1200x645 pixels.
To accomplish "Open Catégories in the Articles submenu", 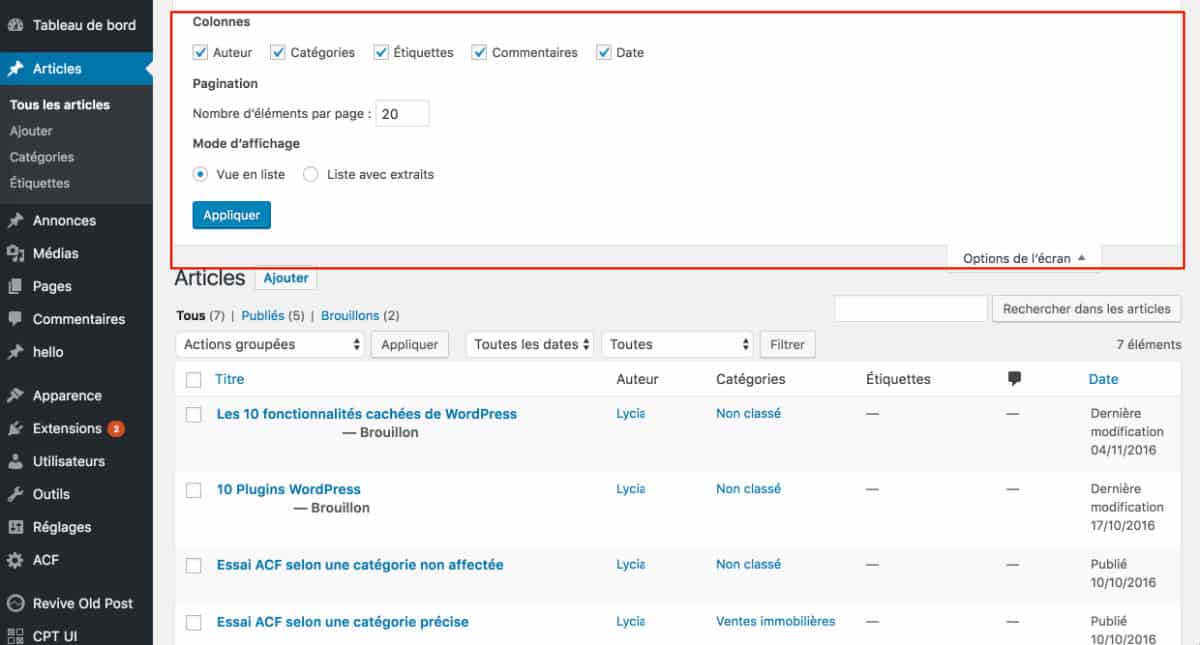I will point(44,157).
